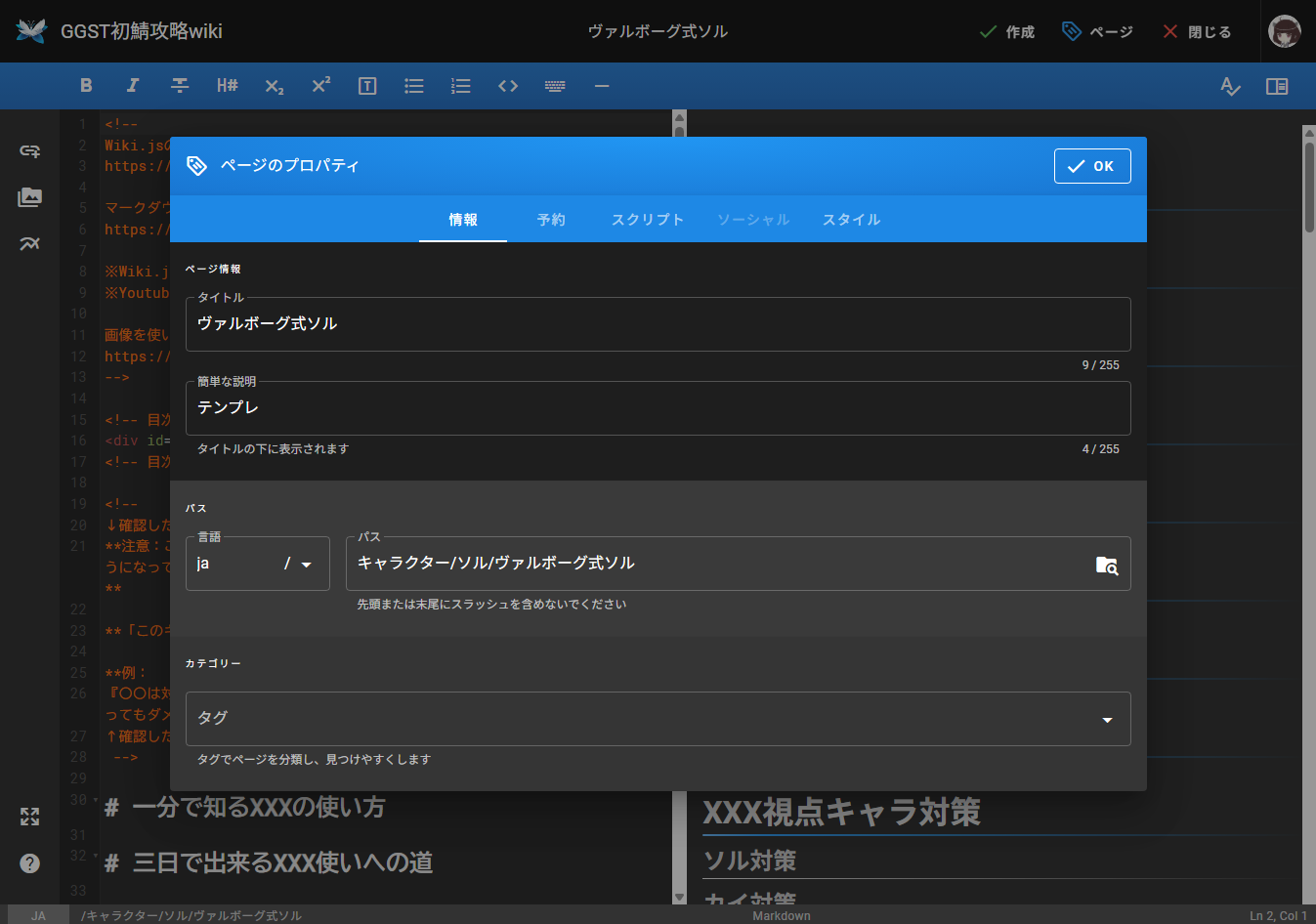The width and height of the screenshot is (1316, 924).
Task: Apply superscript formatting
Action: point(320,86)
